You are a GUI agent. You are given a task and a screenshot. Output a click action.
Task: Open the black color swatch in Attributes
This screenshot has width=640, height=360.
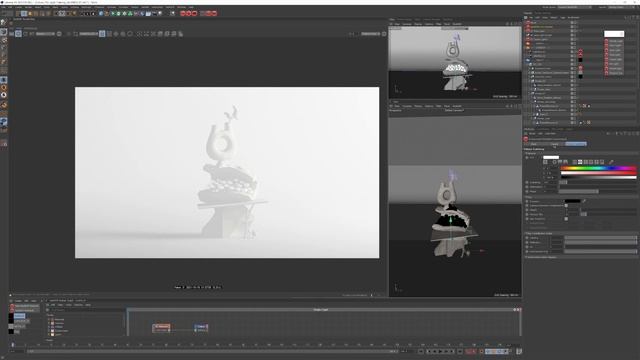pyautogui.click(x=573, y=201)
